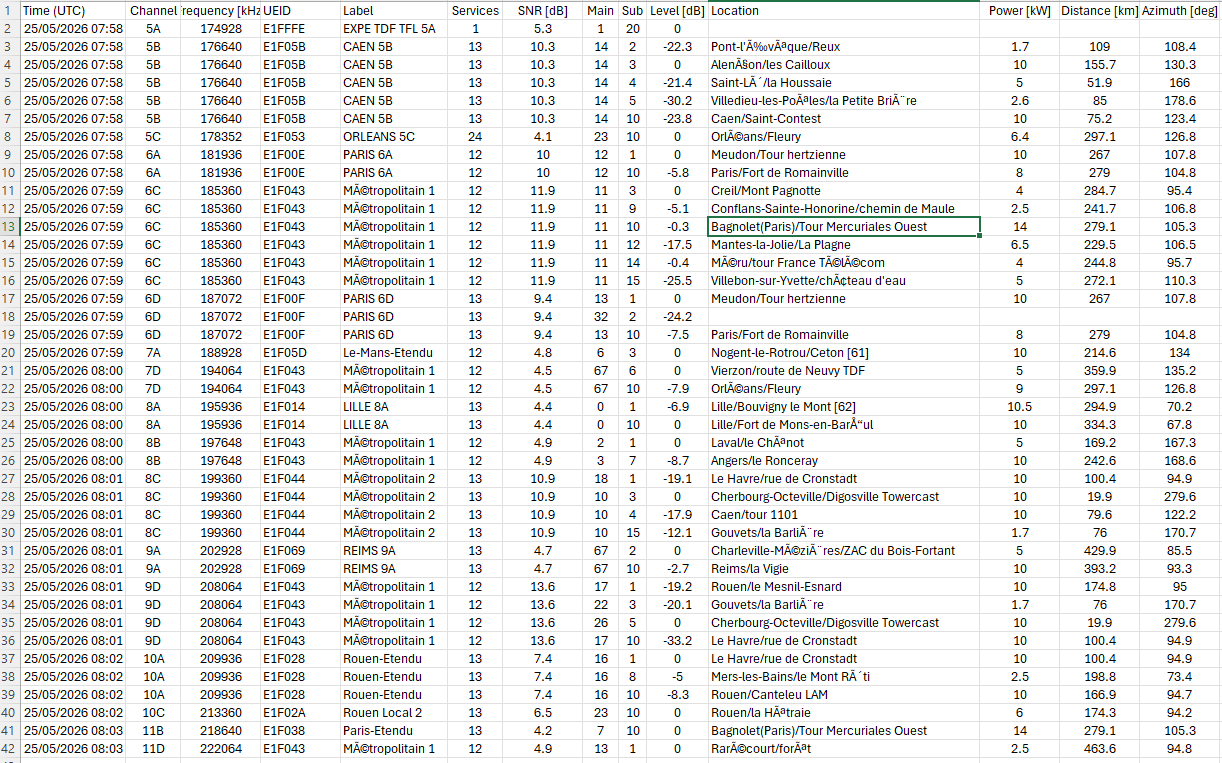Select the Nogent-le-Rotrou/Ceton [61] location cell

point(844,353)
